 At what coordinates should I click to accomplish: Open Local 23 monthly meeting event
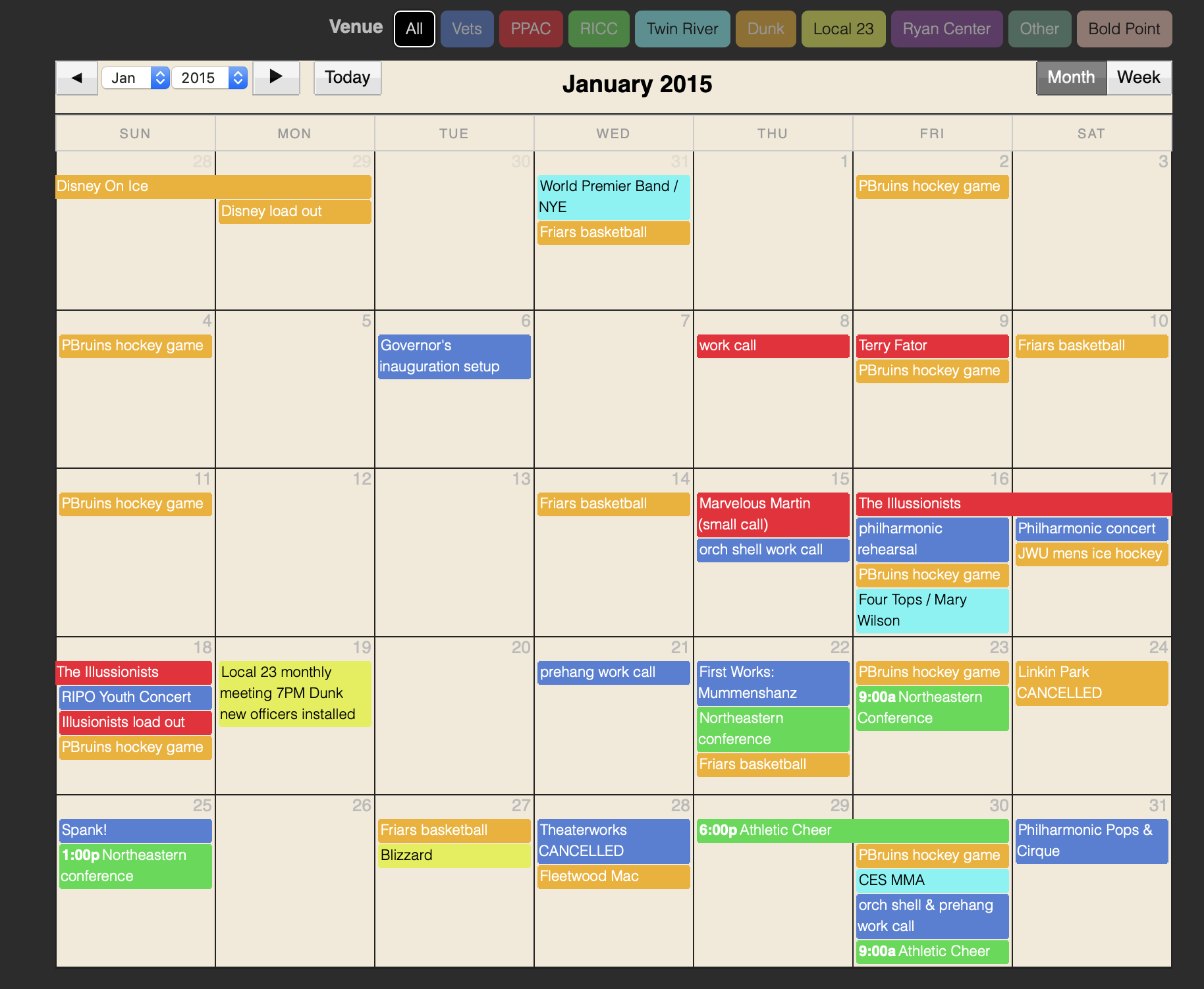pos(294,693)
